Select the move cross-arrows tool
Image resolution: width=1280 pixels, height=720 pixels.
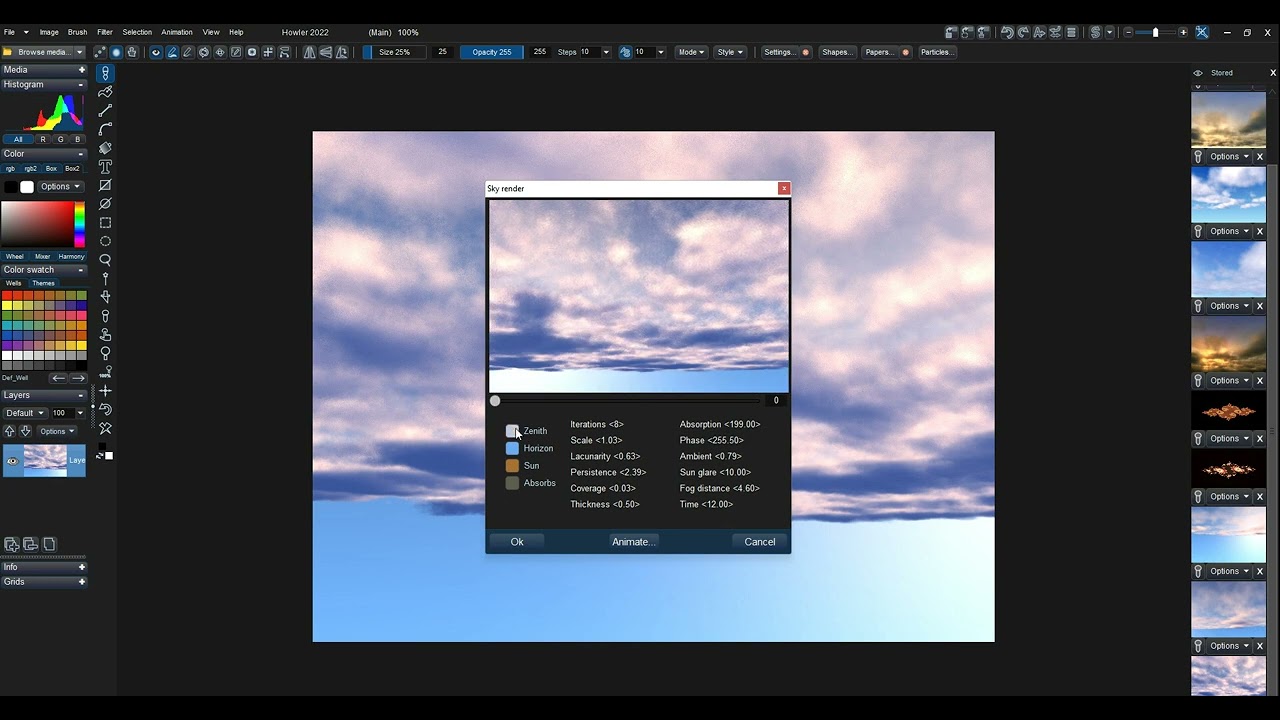pos(105,390)
